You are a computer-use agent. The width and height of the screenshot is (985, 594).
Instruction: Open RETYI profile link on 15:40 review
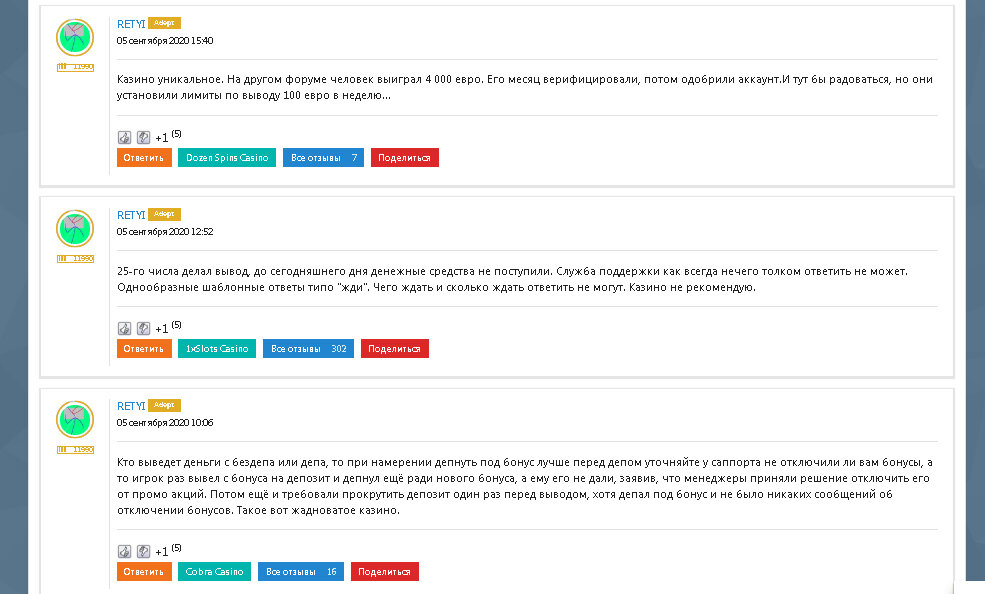pyautogui.click(x=131, y=23)
